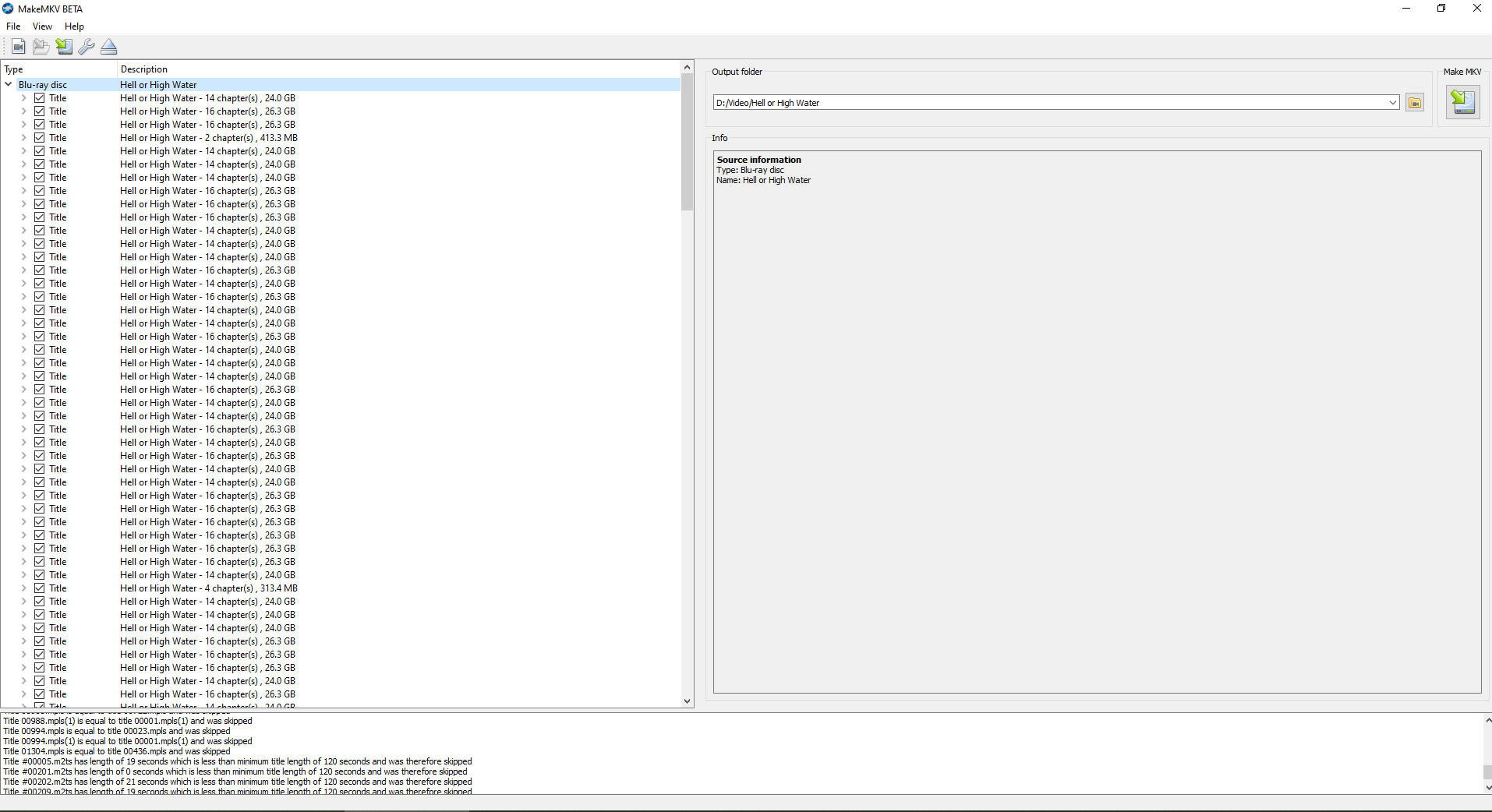Expand the 2 chapter(s), 413.3 MB title
Viewport: 1492px width, 812px height.
(23, 138)
